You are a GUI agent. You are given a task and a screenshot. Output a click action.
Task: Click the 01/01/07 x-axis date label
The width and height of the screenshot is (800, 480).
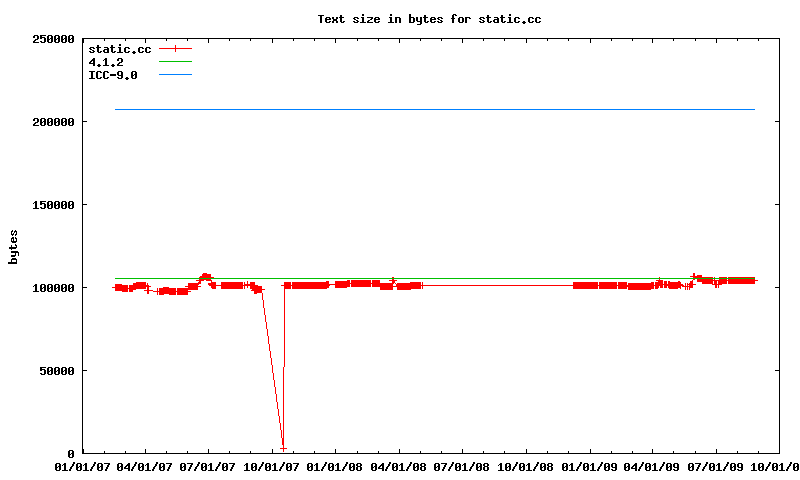[x=82, y=466]
